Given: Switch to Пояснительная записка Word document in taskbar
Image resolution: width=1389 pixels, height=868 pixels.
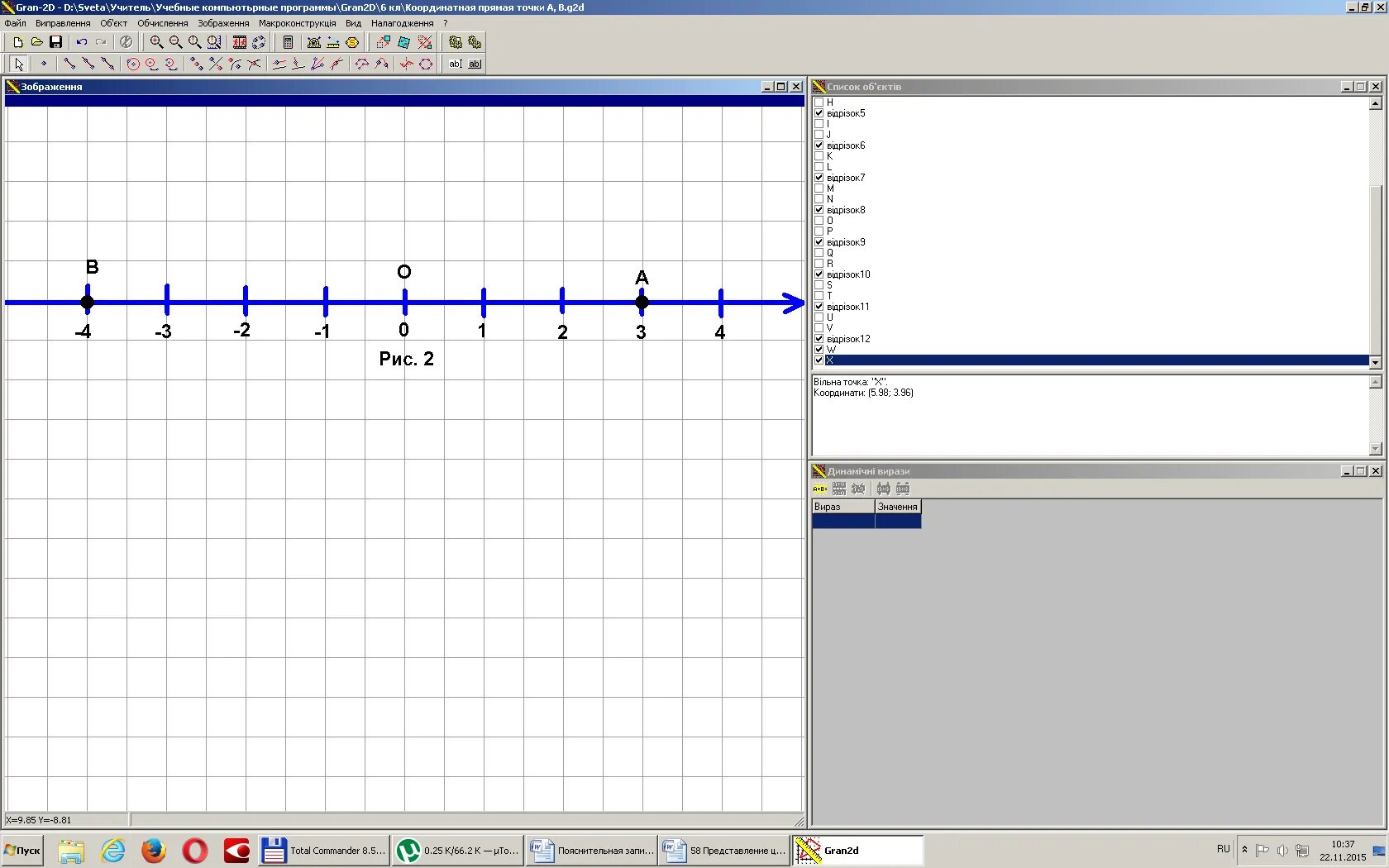Looking at the screenshot, I should tap(591, 851).
